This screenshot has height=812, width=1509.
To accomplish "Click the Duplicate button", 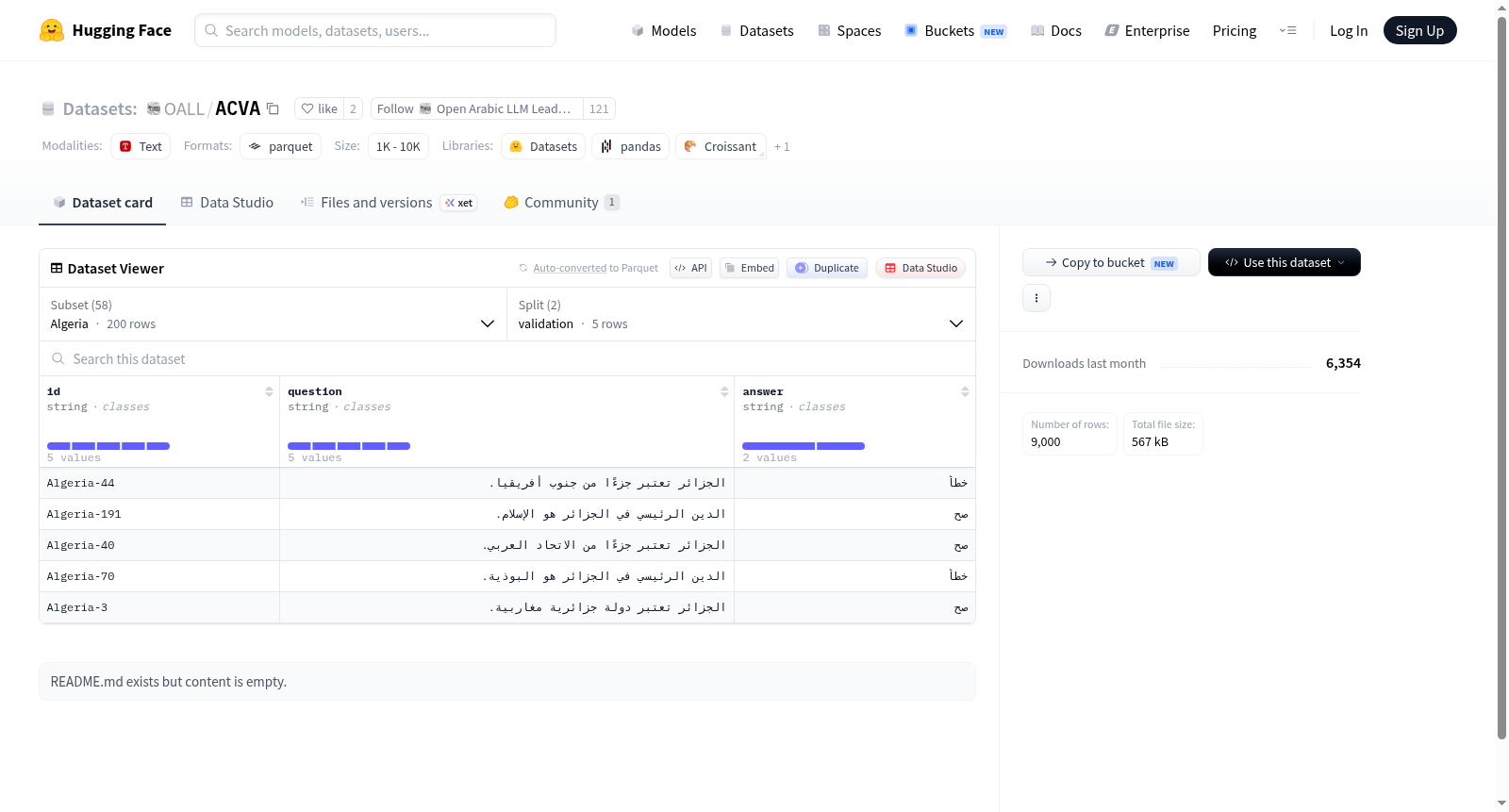I will (x=827, y=268).
